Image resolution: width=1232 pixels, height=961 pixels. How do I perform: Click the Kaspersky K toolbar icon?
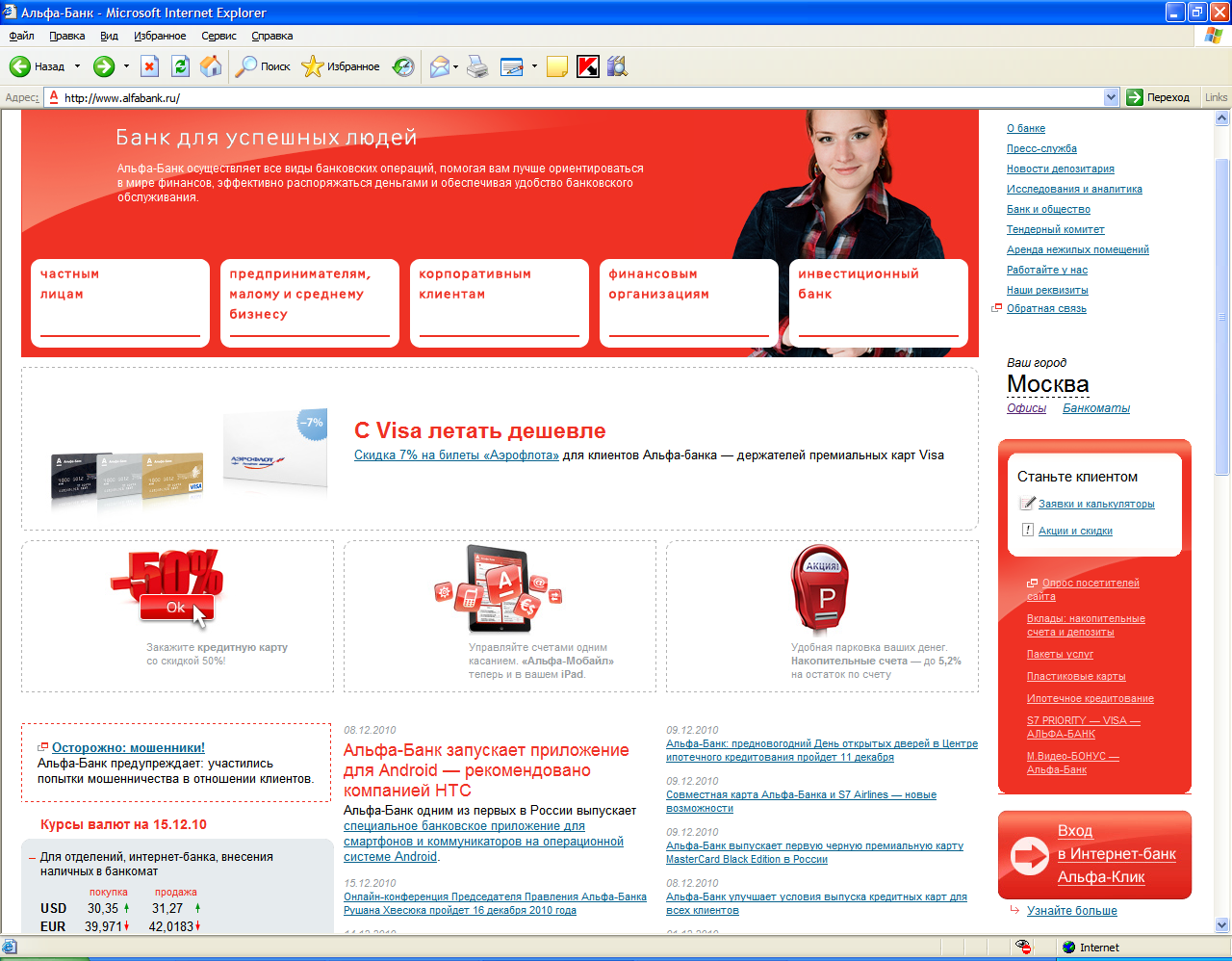click(x=588, y=66)
